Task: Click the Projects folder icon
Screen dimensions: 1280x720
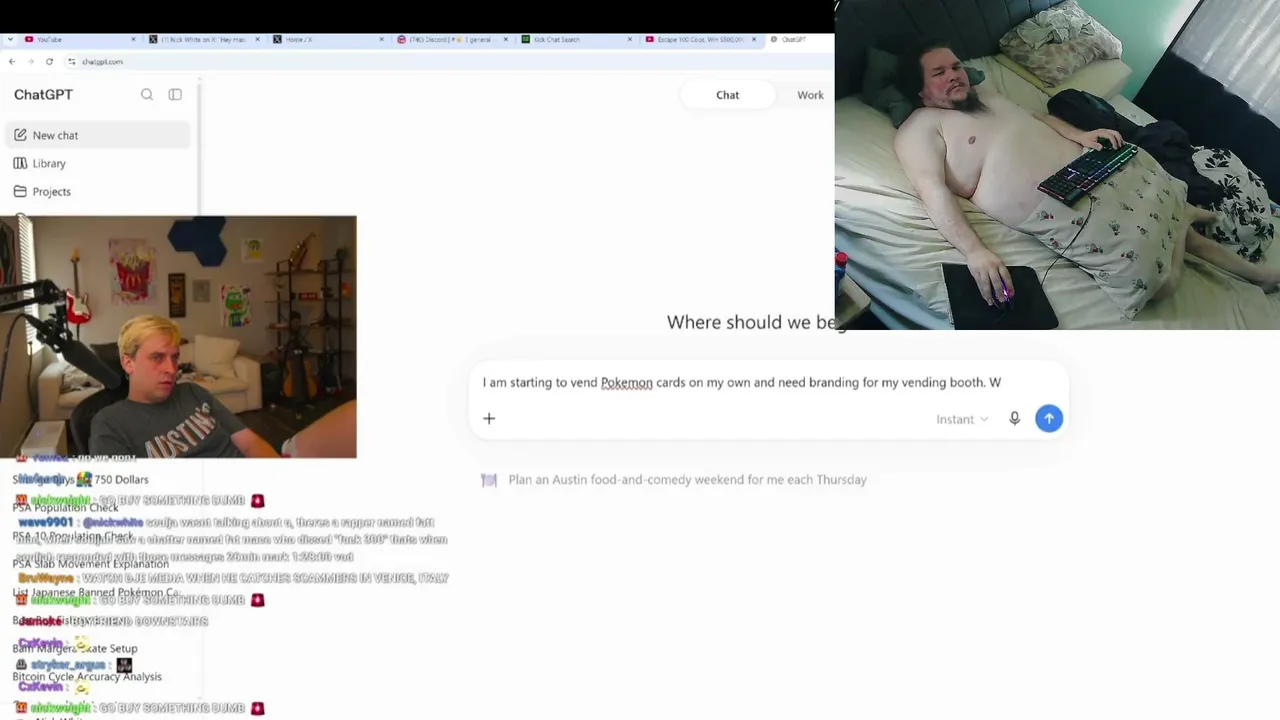Action: [x=20, y=191]
